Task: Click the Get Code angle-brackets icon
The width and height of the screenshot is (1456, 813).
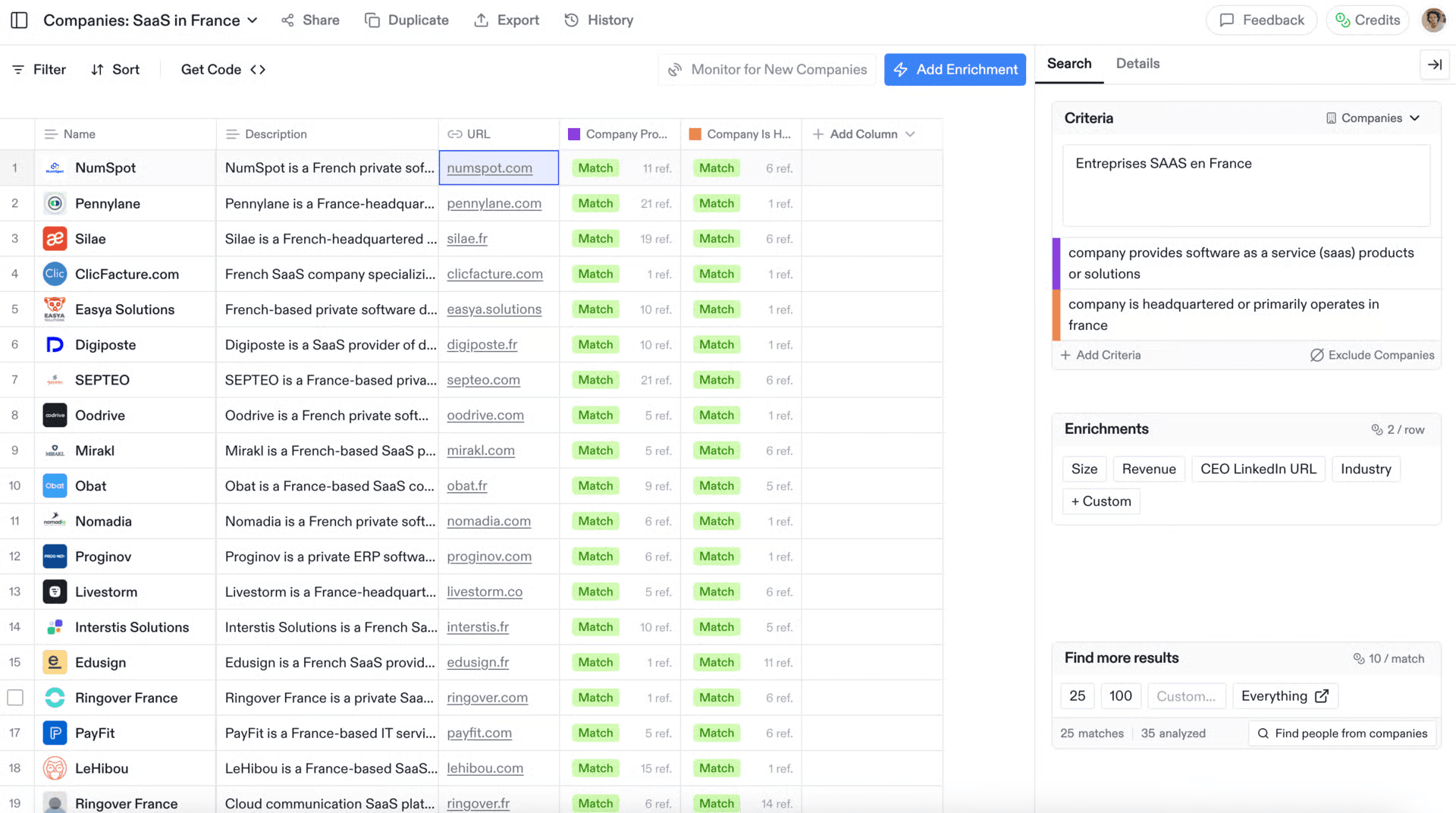Action: pos(258,70)
